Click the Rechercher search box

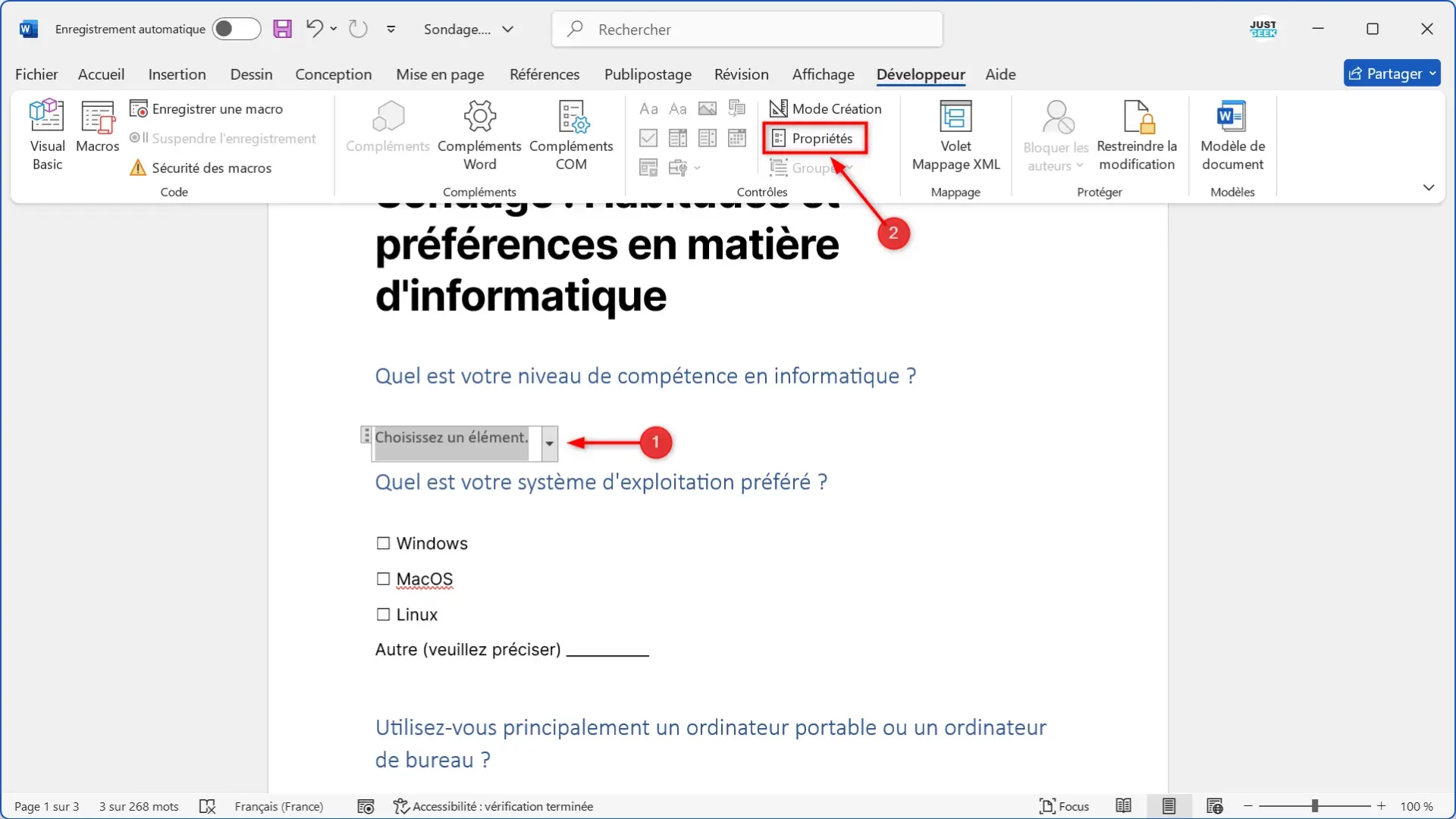click(747, 29)
